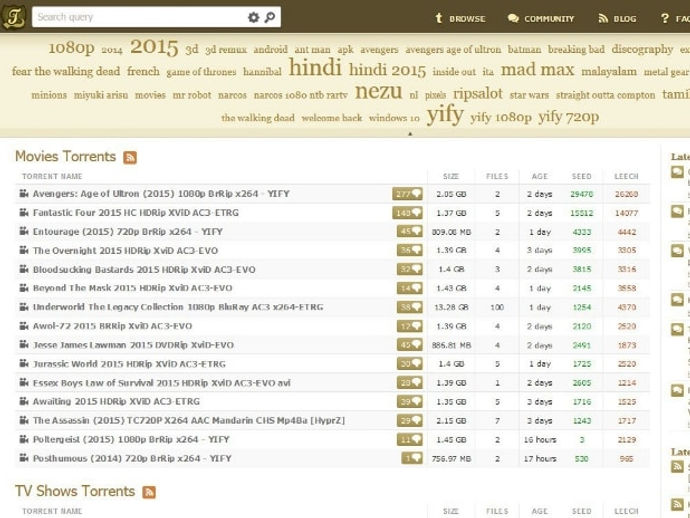Select the 'ripsalot' tag
This screenshot has width=690, height=518.
[477, 94]
